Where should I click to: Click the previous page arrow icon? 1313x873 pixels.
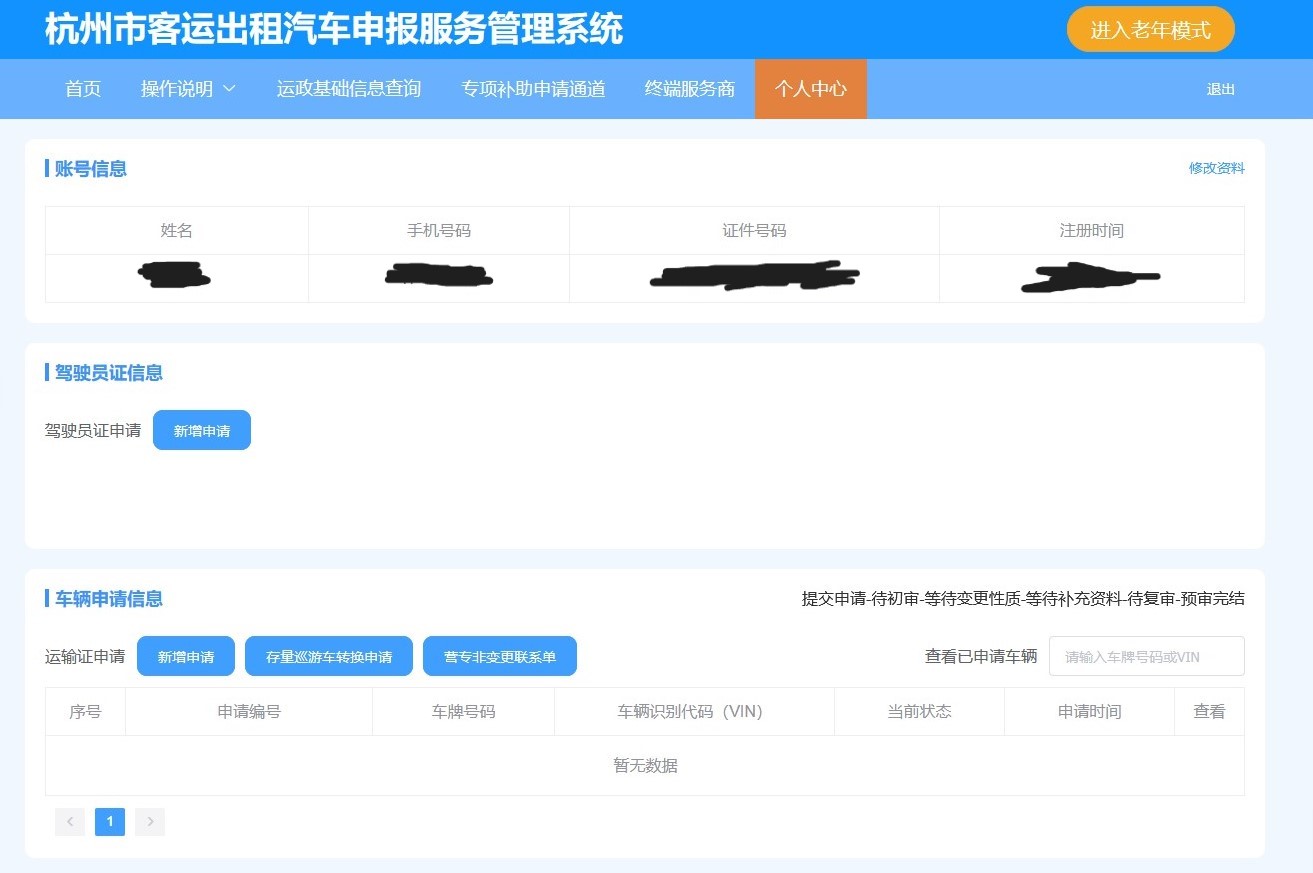click(x=70, y=822)
